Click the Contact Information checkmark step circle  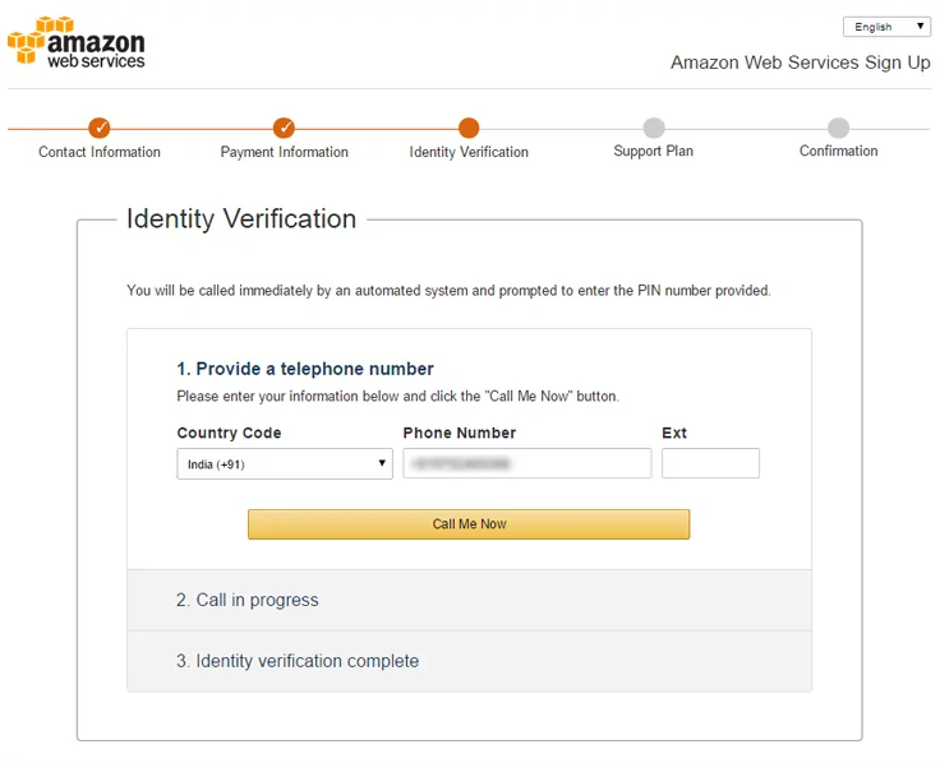point(100,128)
